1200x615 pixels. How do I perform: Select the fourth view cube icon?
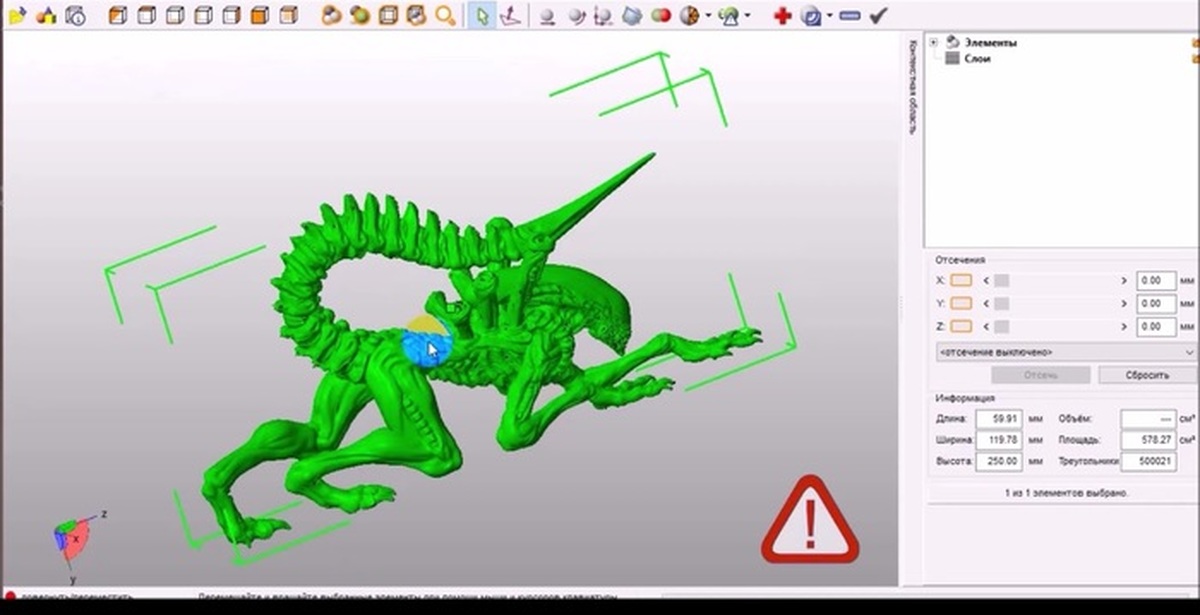pos(203,15)
